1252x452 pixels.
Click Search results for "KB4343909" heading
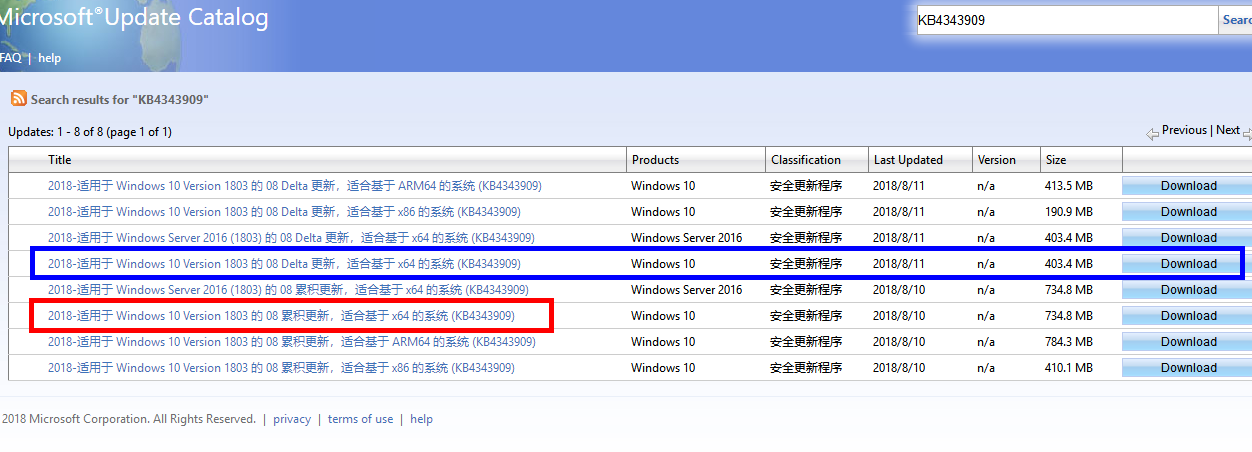tap(120, 100)
